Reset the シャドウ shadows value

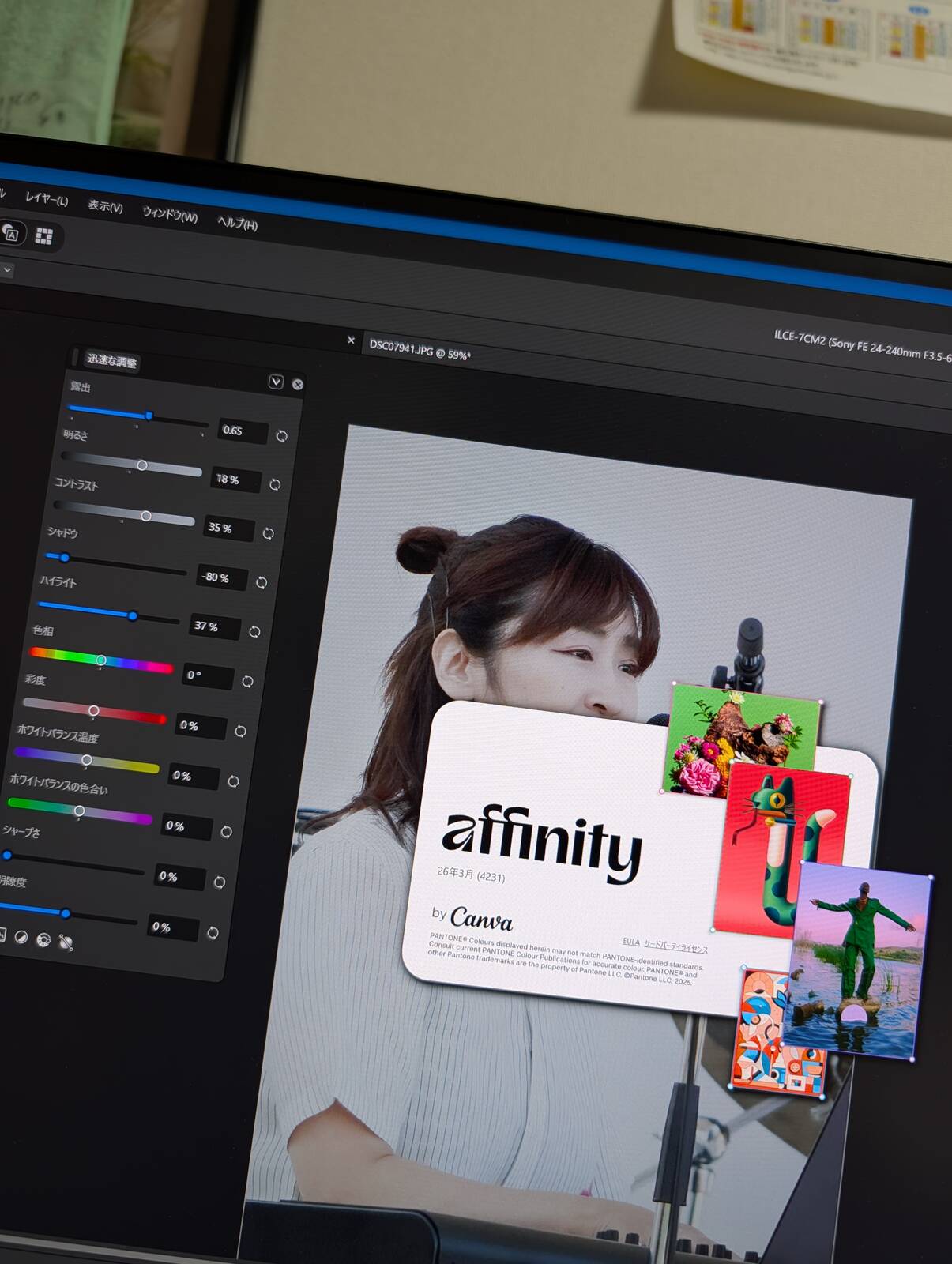coord(262,582)
